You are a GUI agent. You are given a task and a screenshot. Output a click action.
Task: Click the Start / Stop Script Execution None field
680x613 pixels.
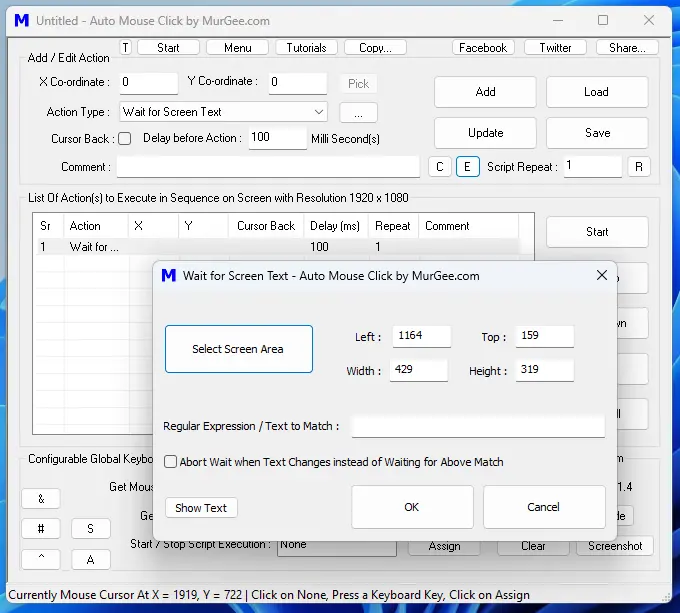point(337,547)
